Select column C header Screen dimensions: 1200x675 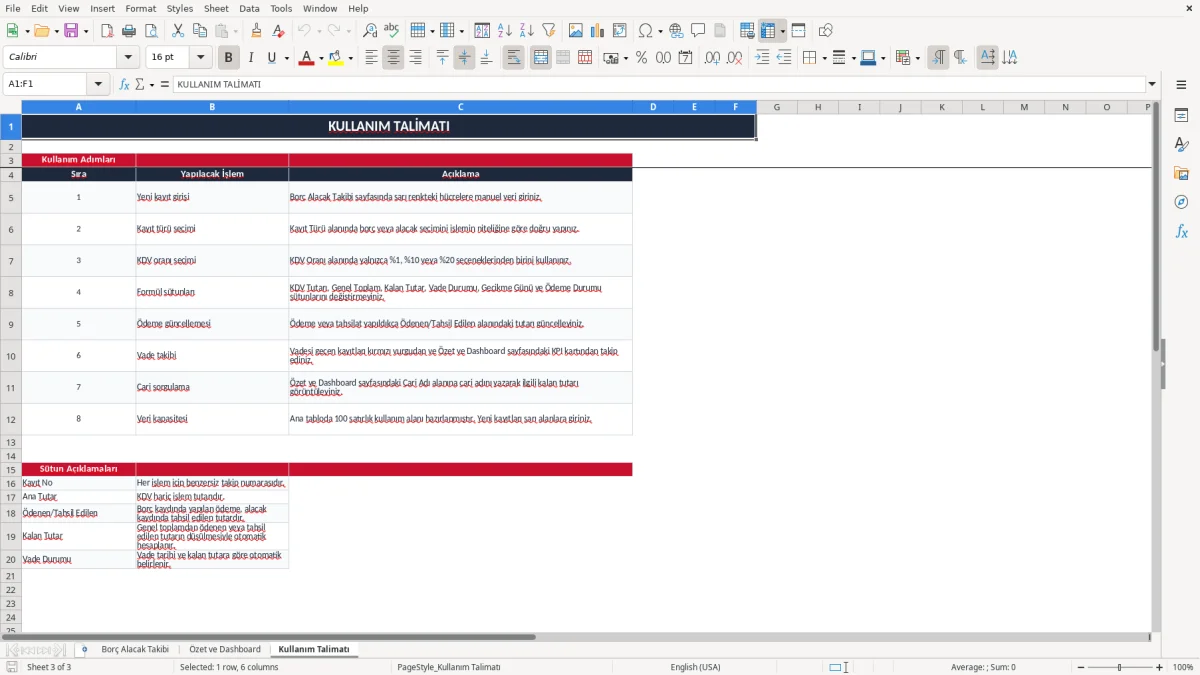coord(461,107)
